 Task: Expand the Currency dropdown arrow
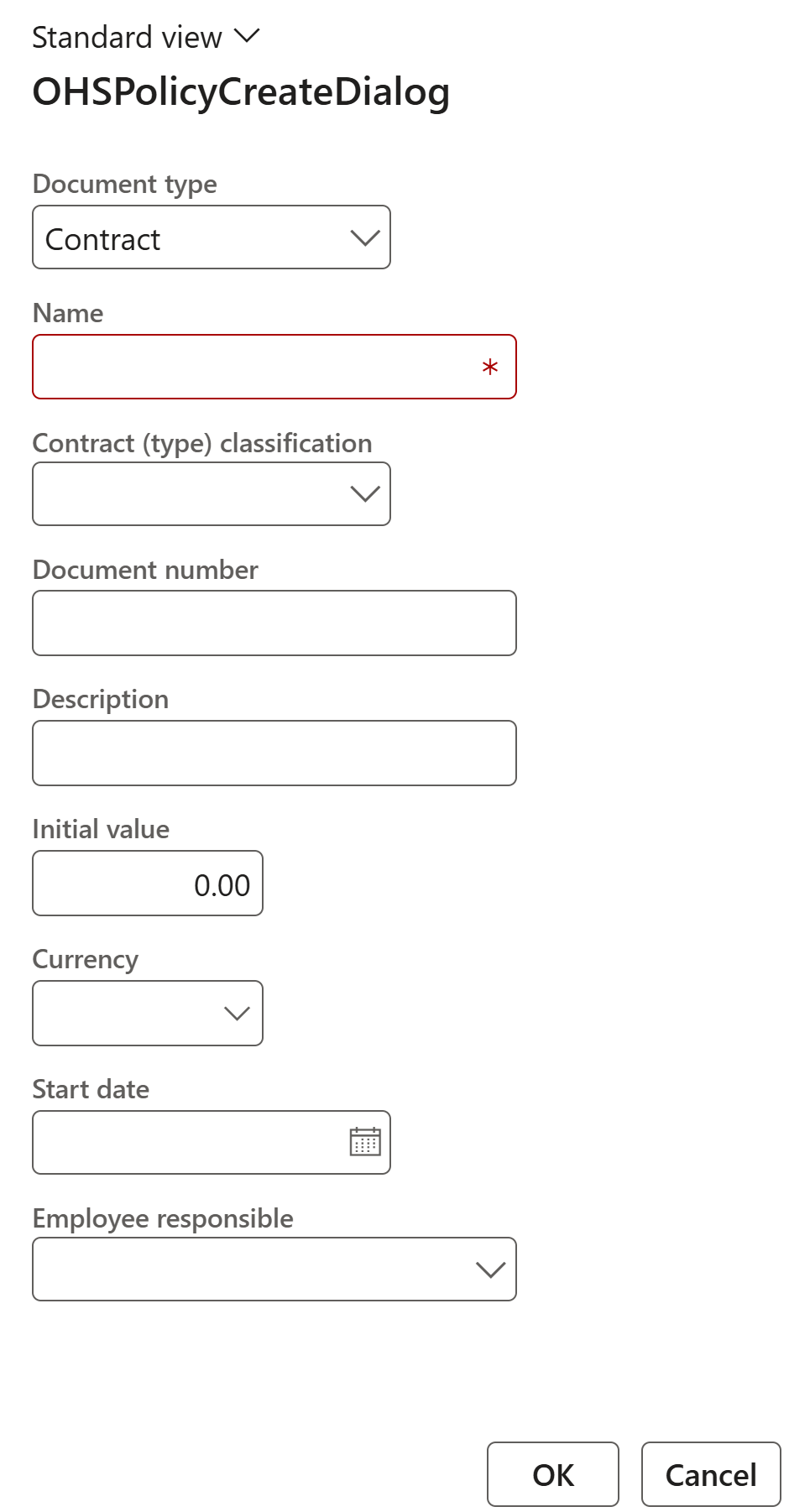coord(237,1014)
